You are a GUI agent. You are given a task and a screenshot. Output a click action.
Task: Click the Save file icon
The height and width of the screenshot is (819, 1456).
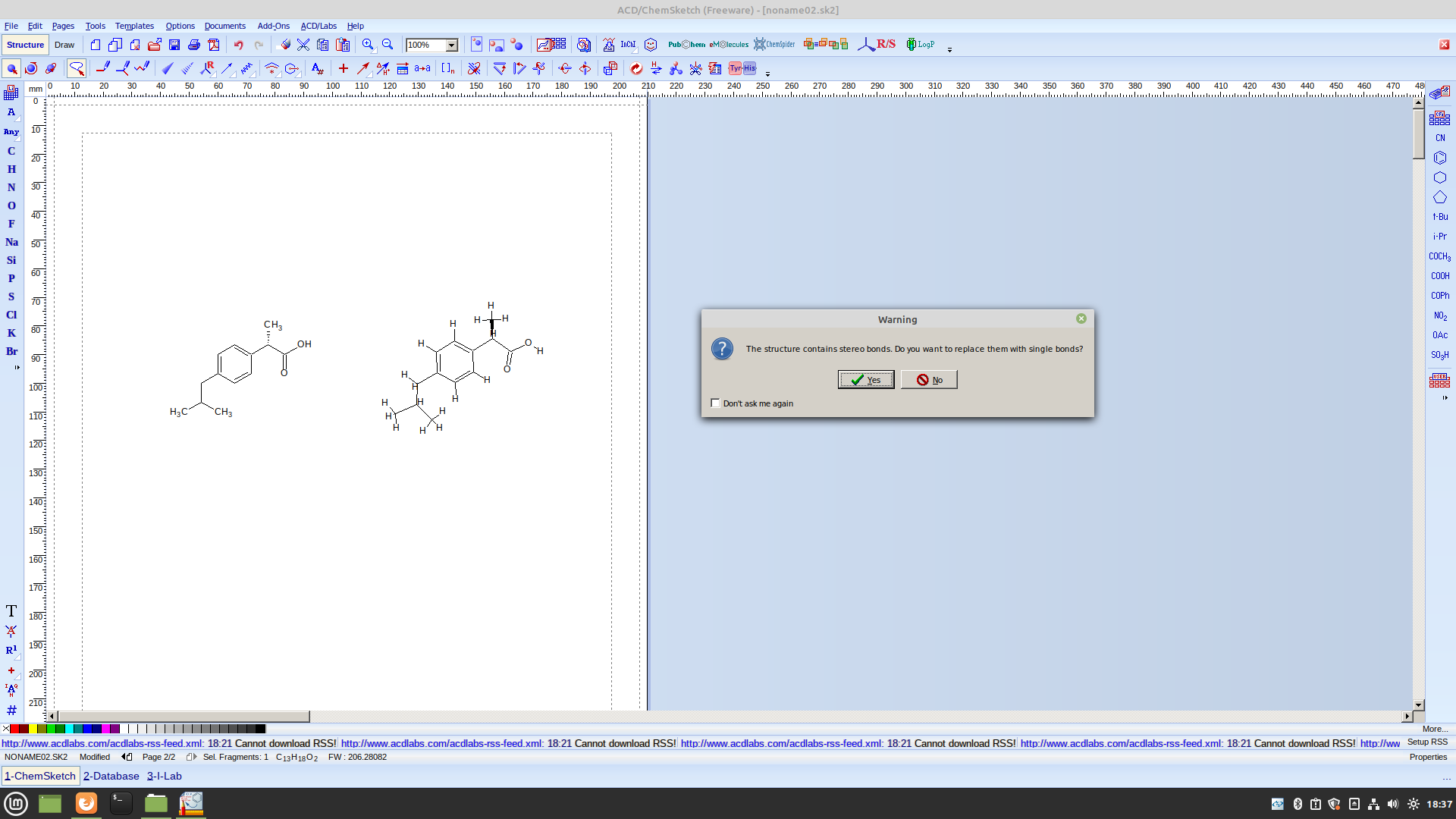tap(174, 45)
